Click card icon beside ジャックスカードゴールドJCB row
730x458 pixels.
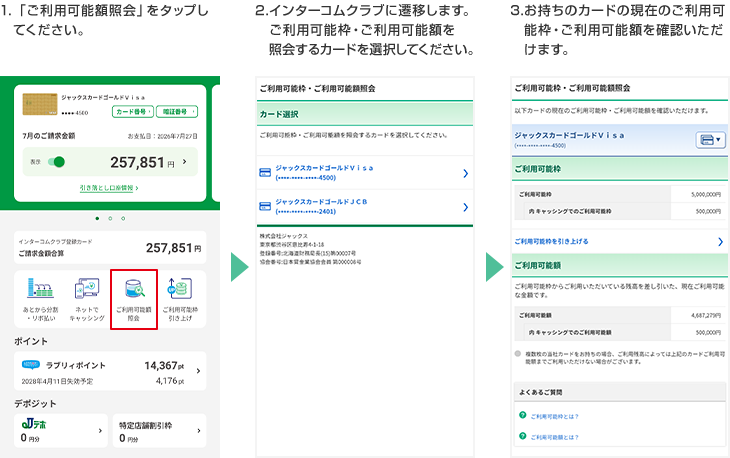click(265, 206)
